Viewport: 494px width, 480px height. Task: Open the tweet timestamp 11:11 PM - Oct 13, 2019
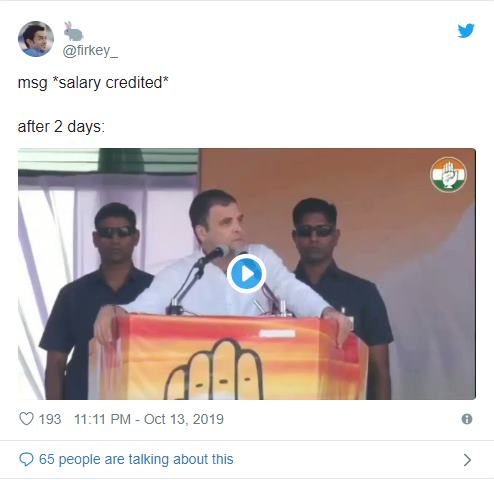[149, 419]
